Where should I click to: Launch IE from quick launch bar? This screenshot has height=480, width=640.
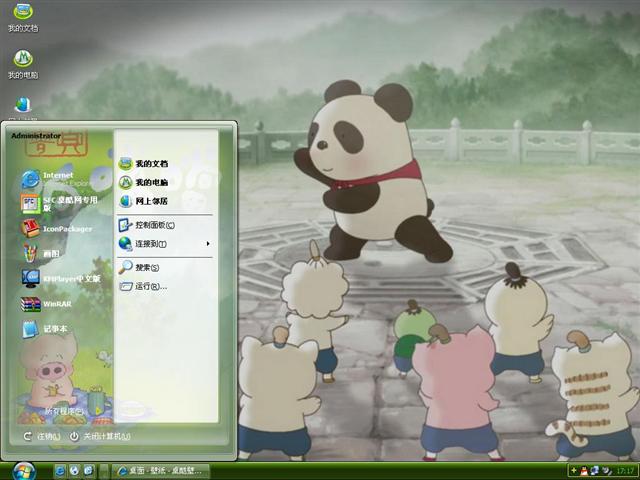pyautogui.click(x=60, y=471)
